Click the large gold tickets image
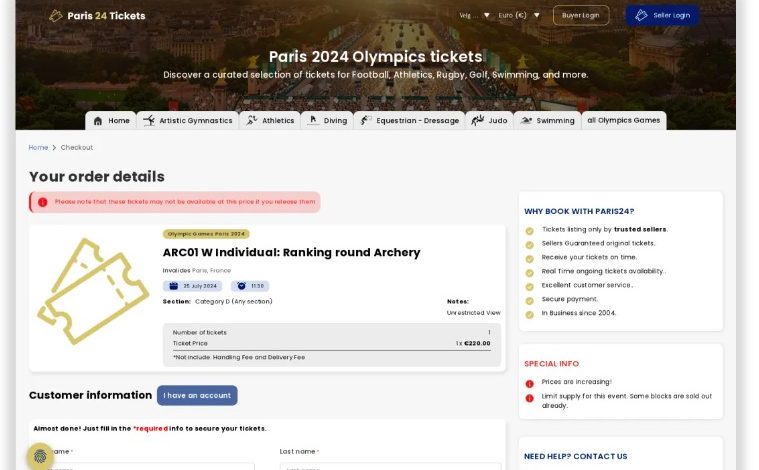The height and width of the screenshot is (470, 759). [x=93, y=291]
